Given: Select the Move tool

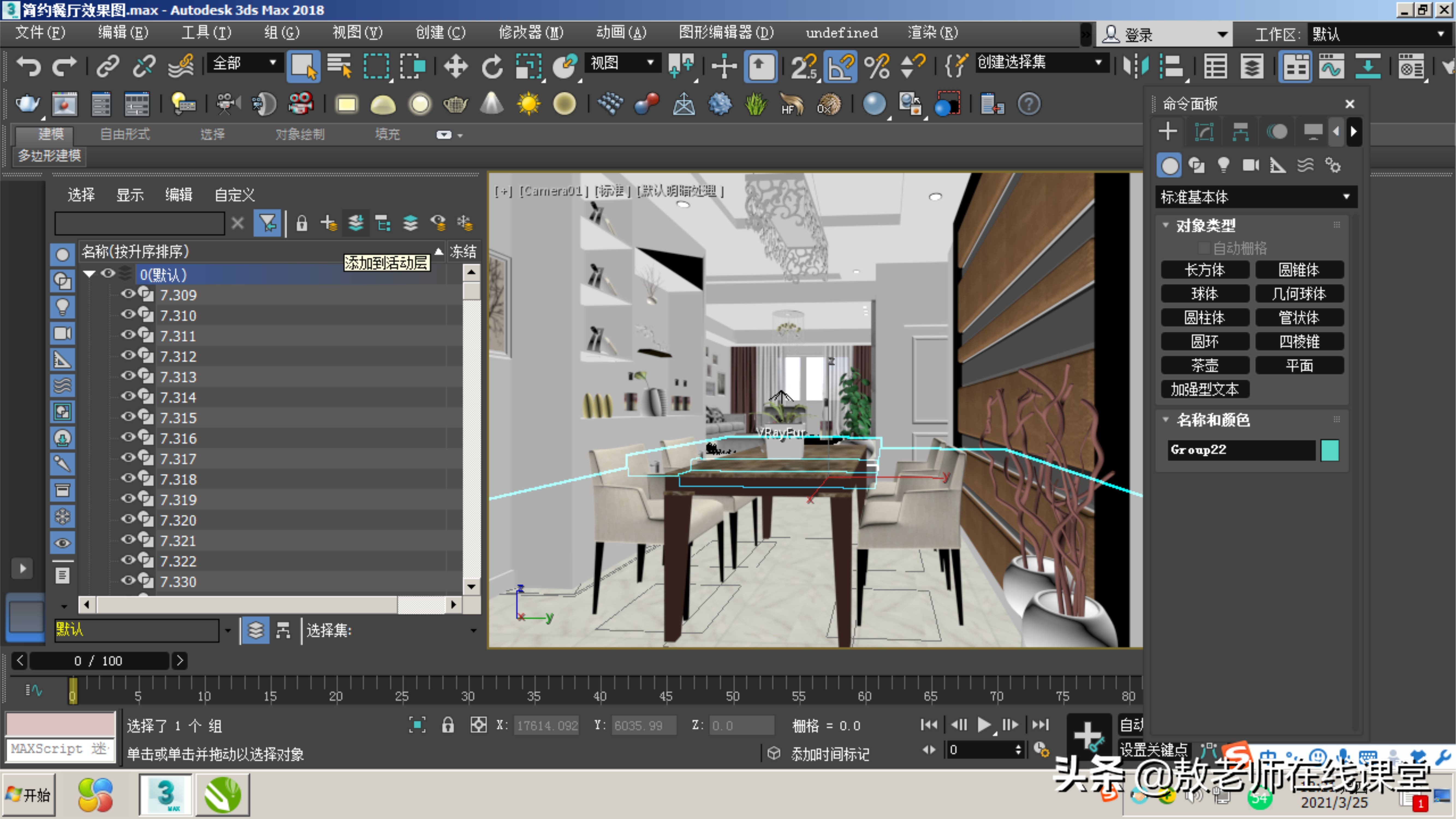Looking at the screenshot, I should click(x=456, y=66).
